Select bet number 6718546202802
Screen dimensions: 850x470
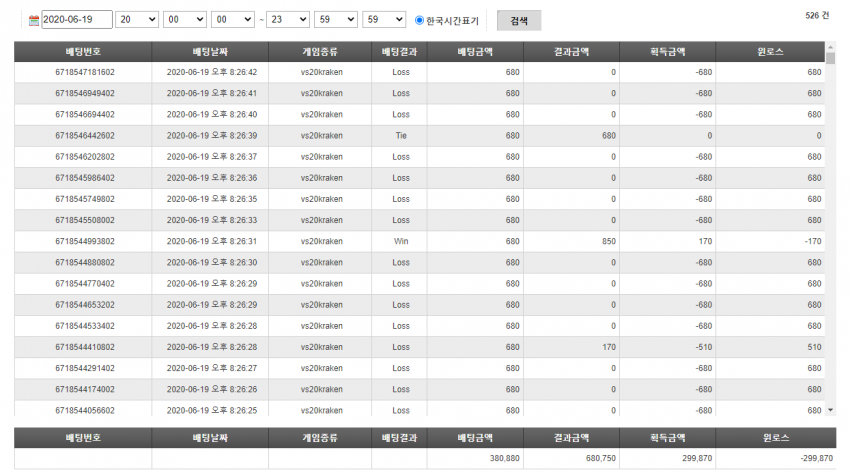click(x=85, y=157)
